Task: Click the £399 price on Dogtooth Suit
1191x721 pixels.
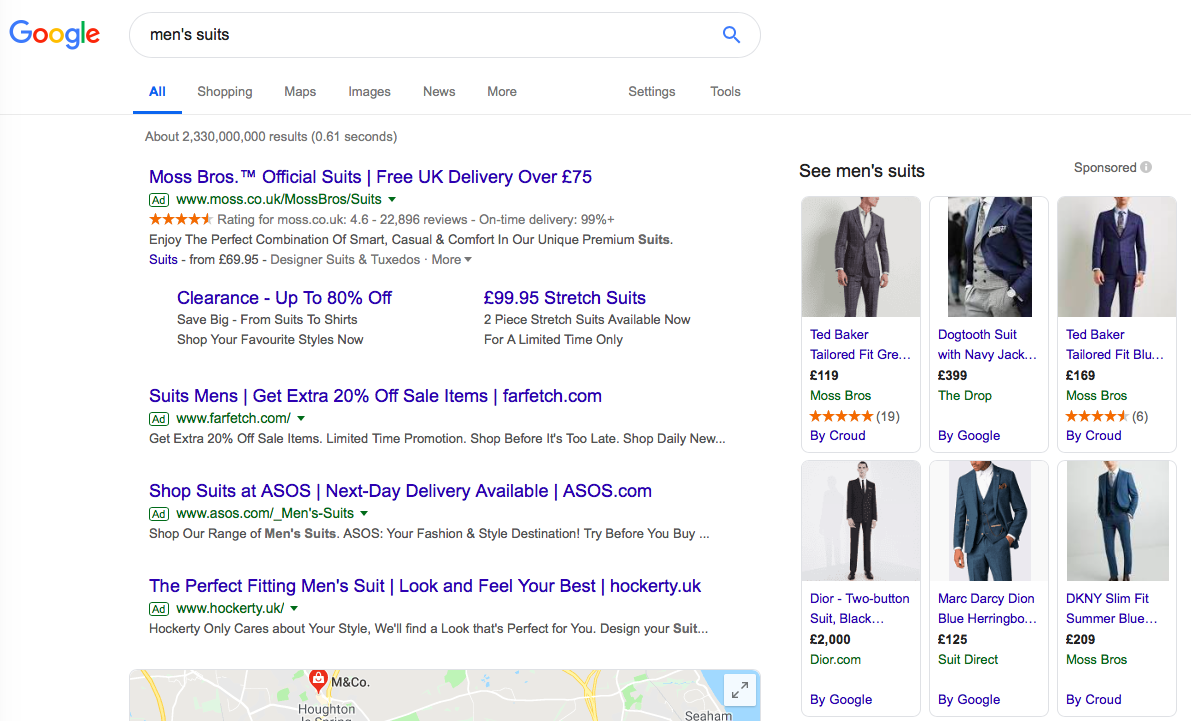Action: click(x=952, y=375)
